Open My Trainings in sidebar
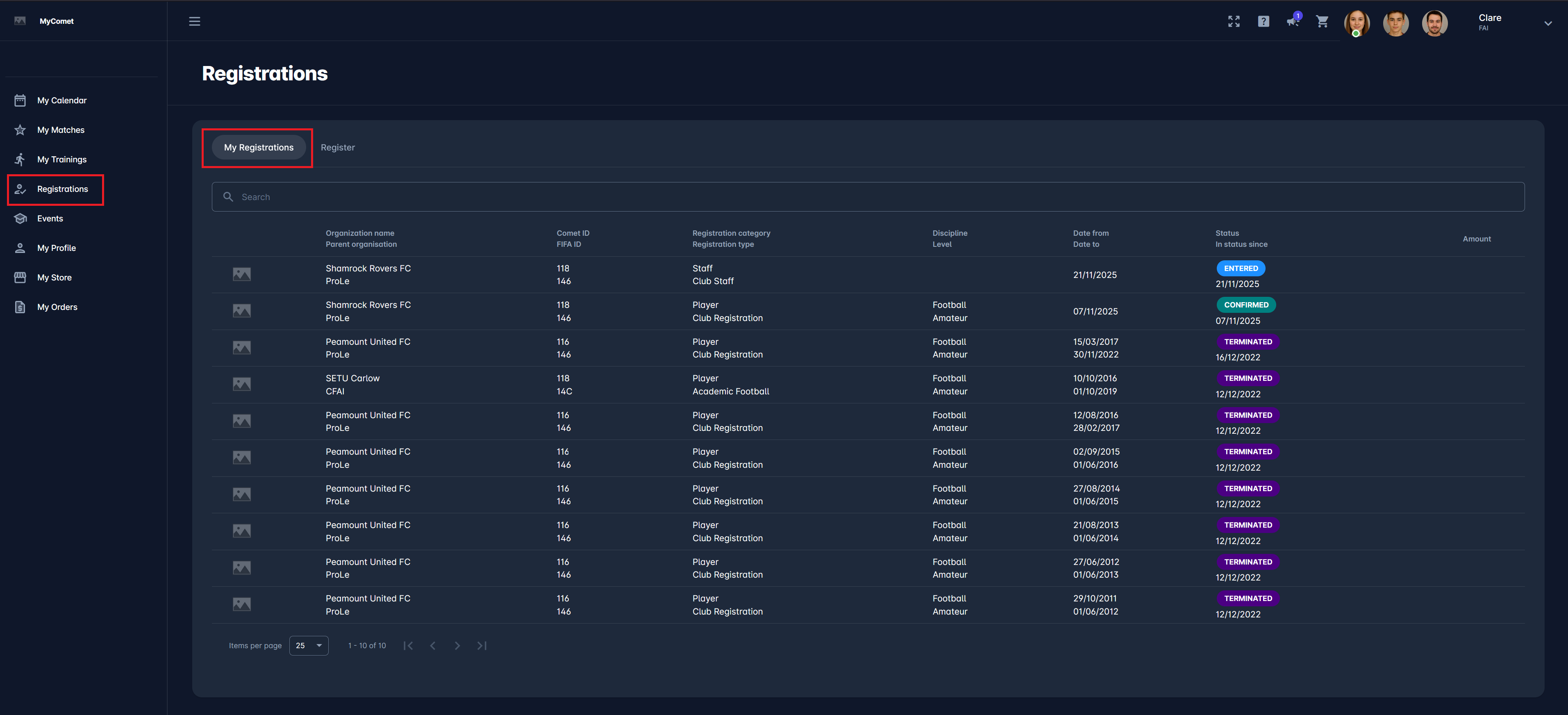Screen dimensions: 1568x715 pos(61,159)
